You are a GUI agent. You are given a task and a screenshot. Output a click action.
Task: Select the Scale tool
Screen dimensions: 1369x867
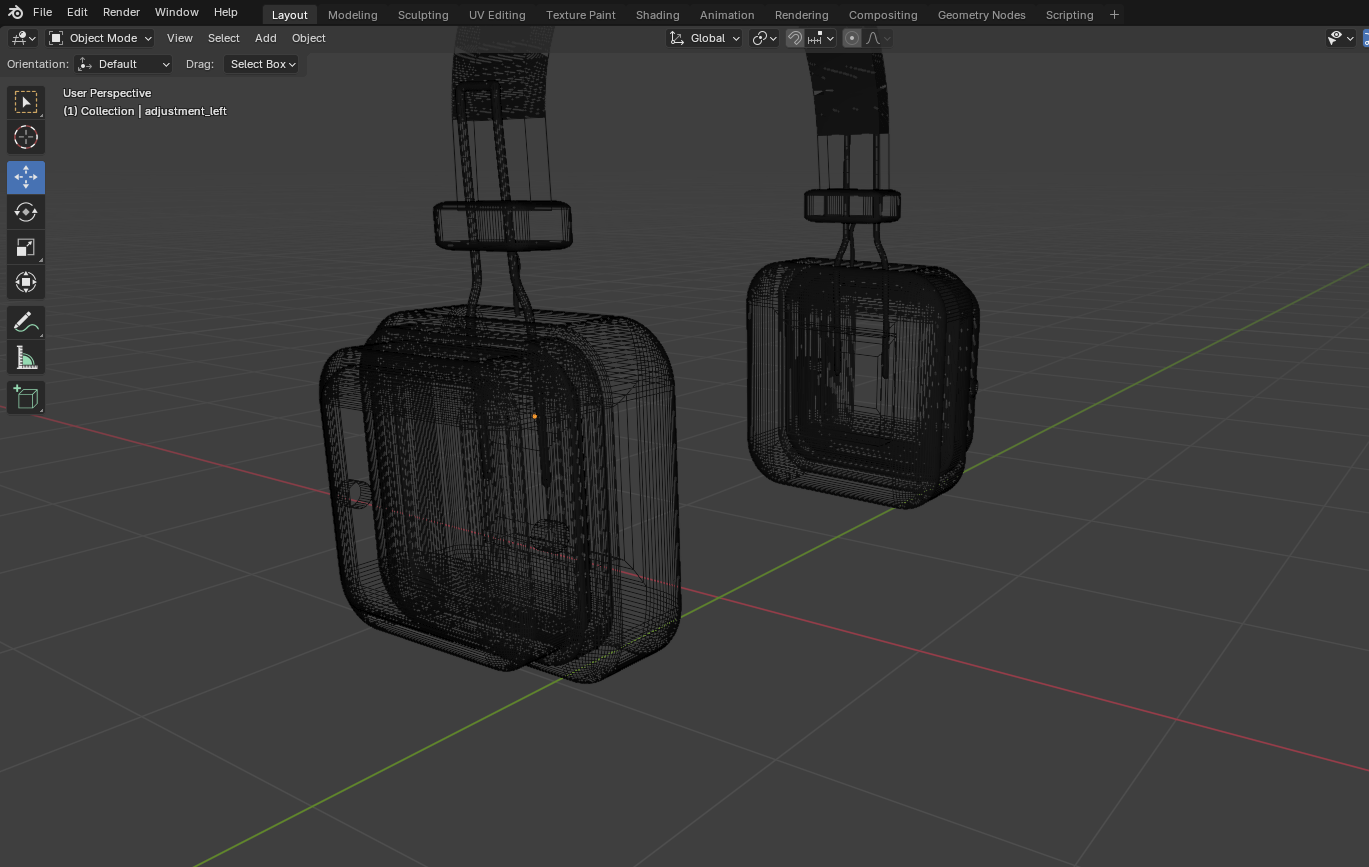point(25,246)
